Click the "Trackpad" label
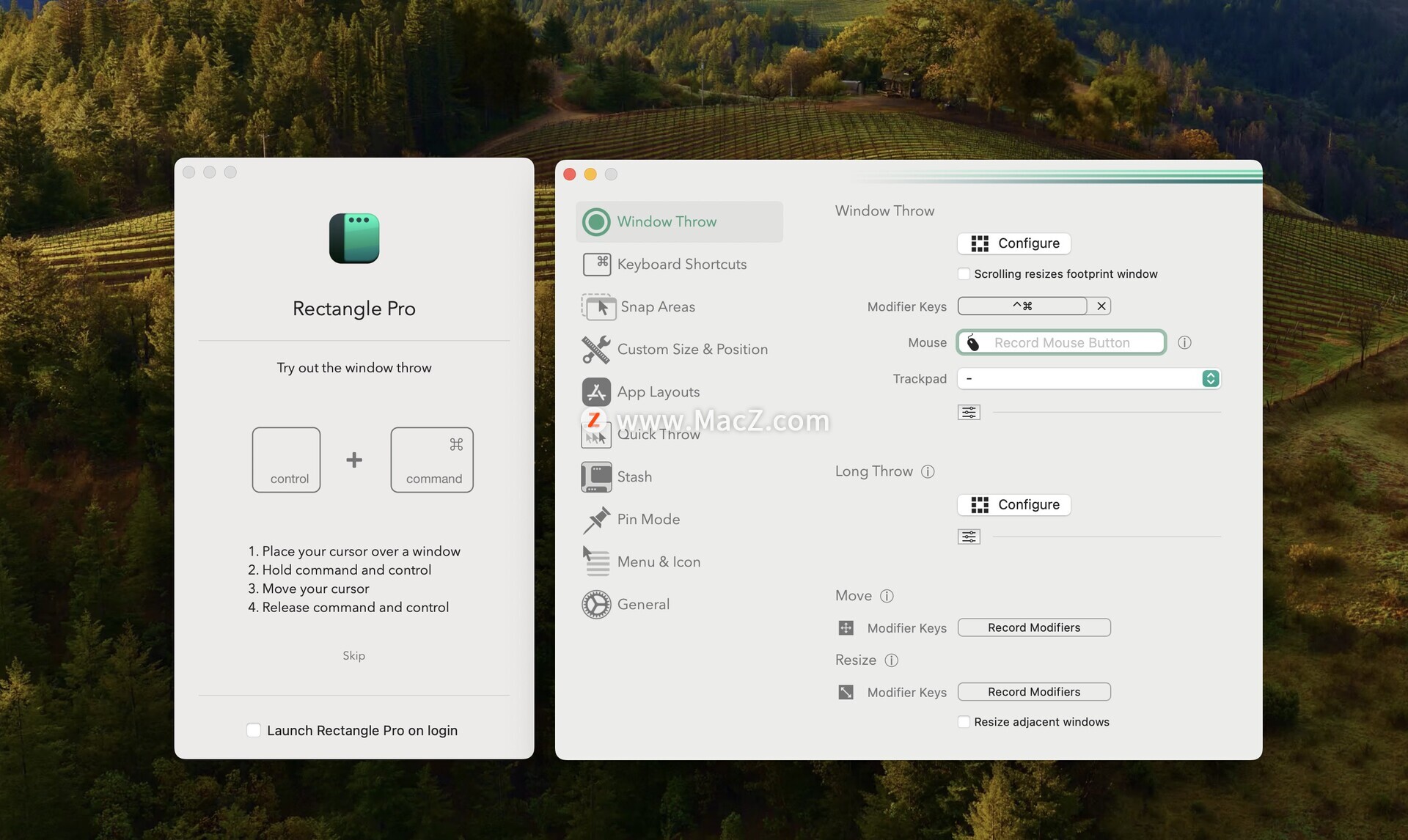 [920, 378]
